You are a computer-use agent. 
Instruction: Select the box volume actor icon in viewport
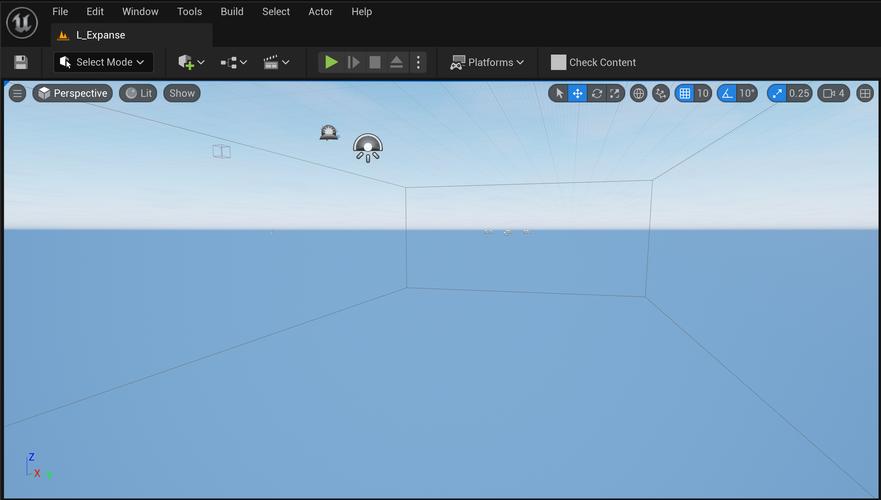click(x=221, y=151)
